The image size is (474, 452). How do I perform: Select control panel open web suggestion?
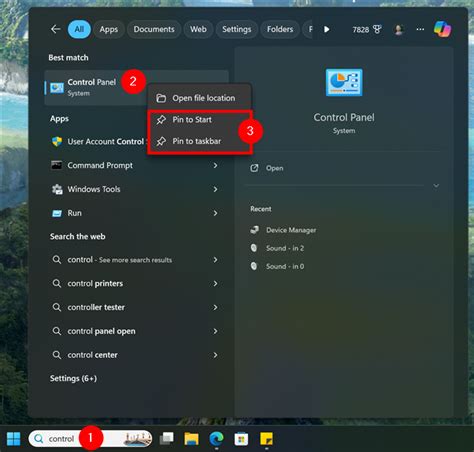pyautogui.click(x=136, y=331)
